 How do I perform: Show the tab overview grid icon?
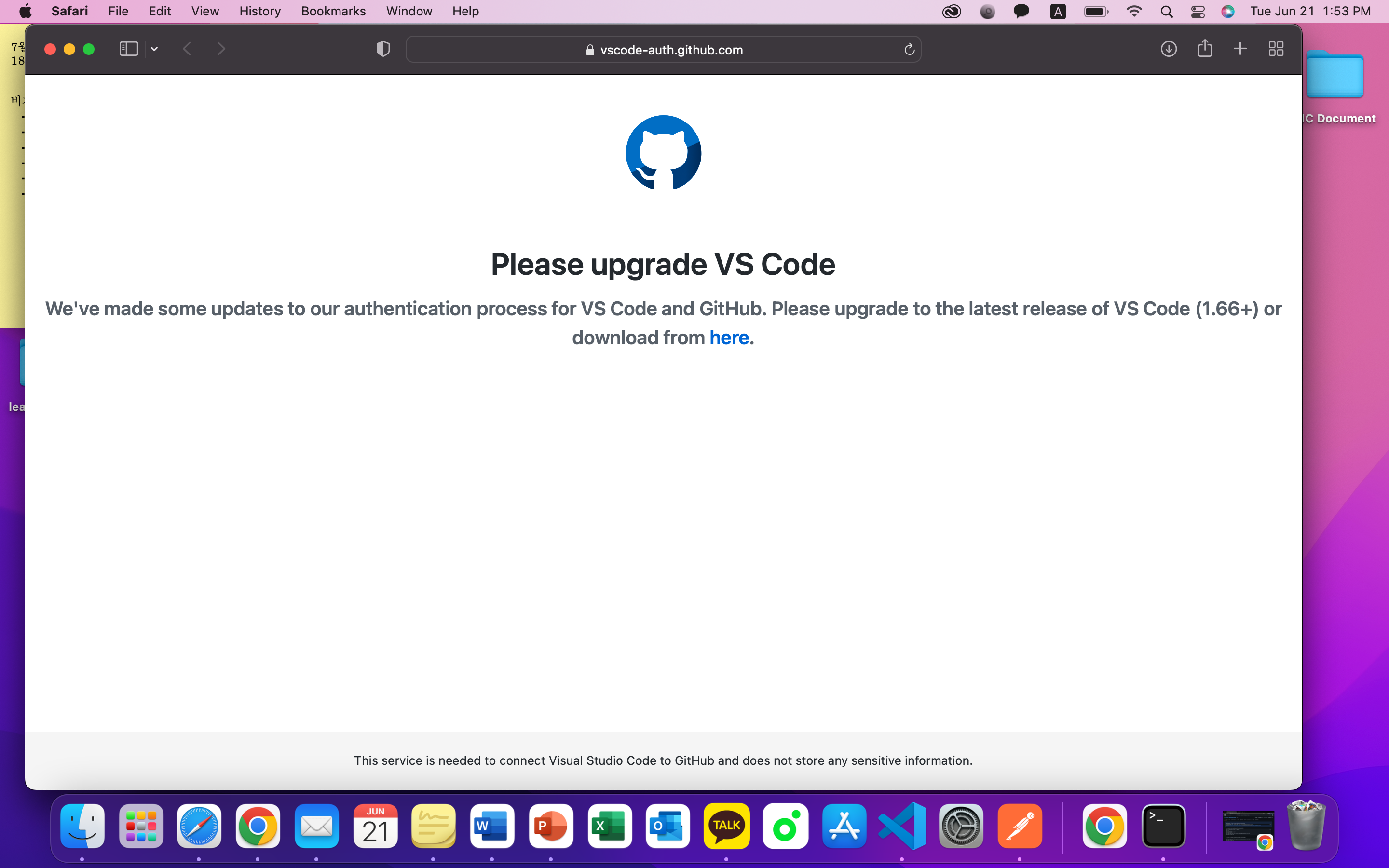(x=1275, y=49)
